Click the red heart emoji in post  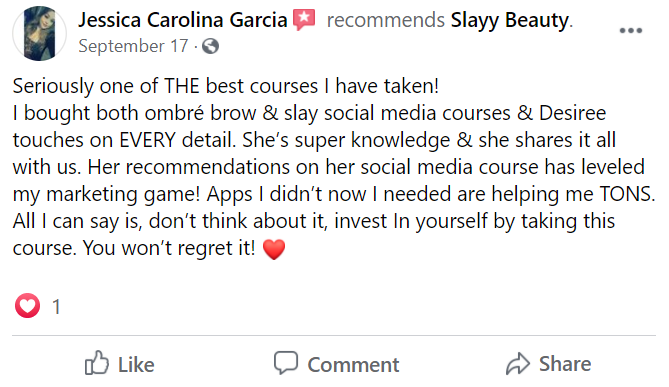pos(274,249)
